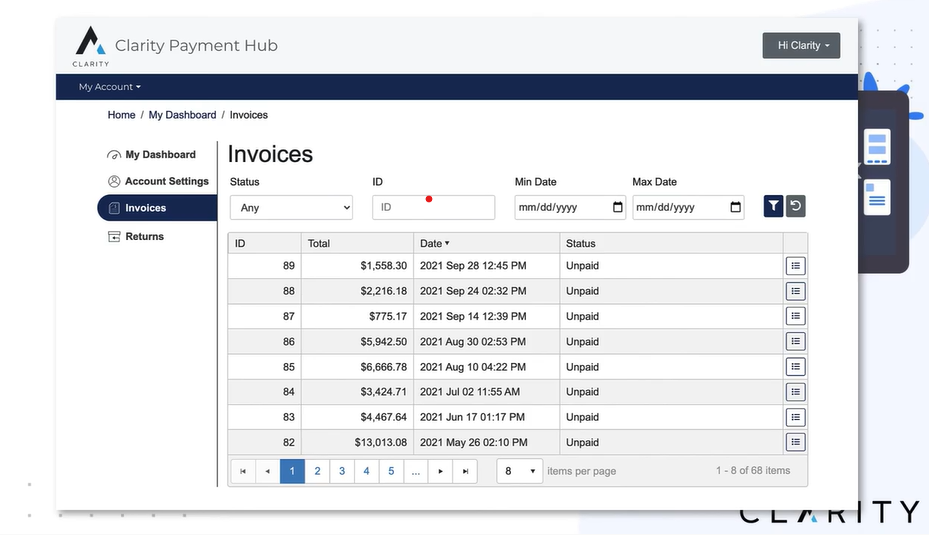Click the total $1,558.30
This screenshot has width=929, height=535.
coord(383,266)
